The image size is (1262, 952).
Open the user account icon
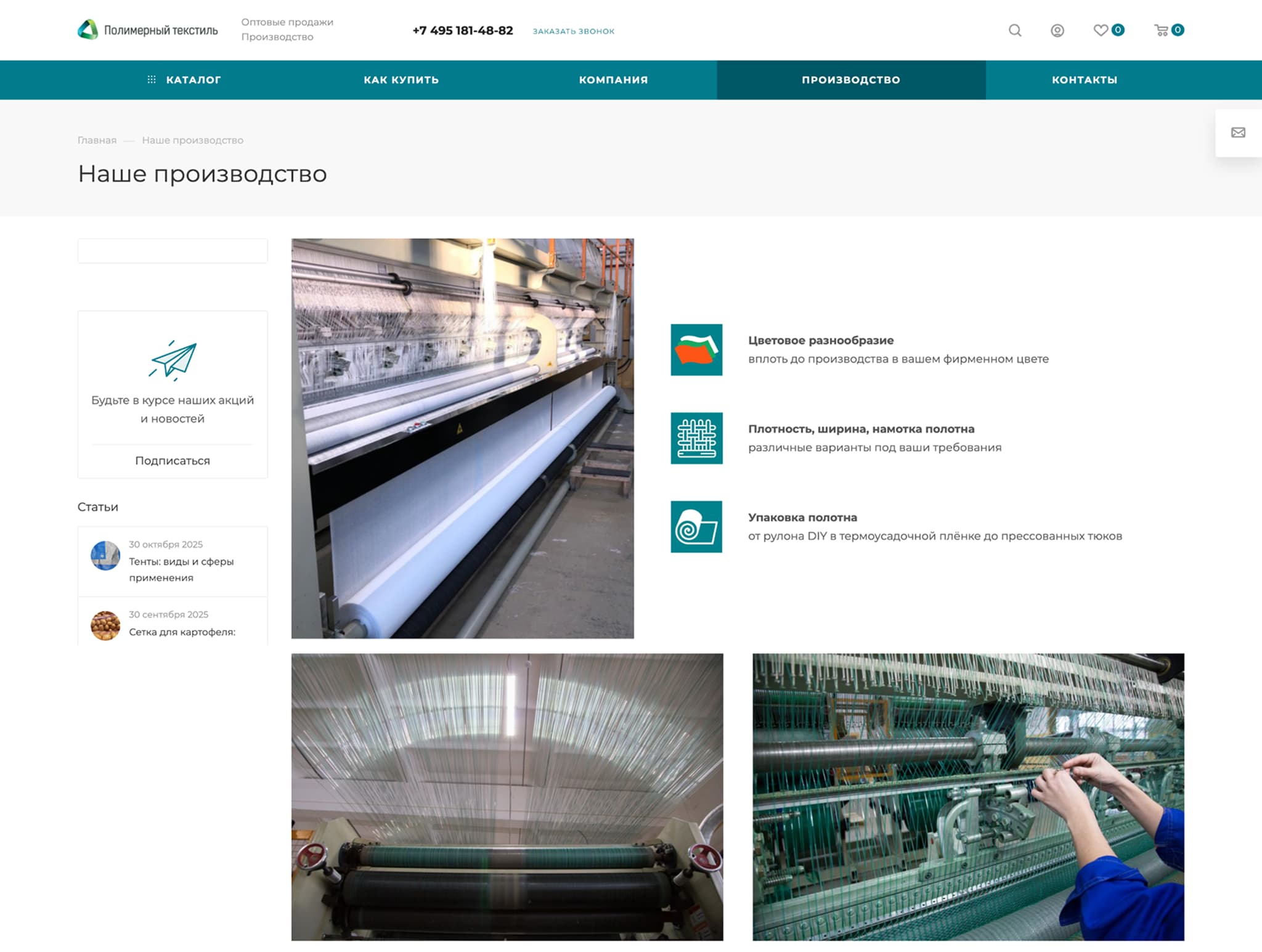1057,30
